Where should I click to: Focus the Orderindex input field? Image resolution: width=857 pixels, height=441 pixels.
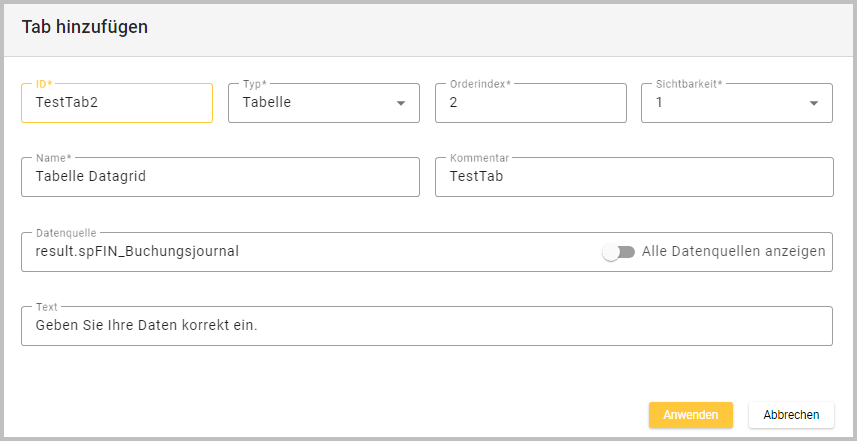[530, 103]
